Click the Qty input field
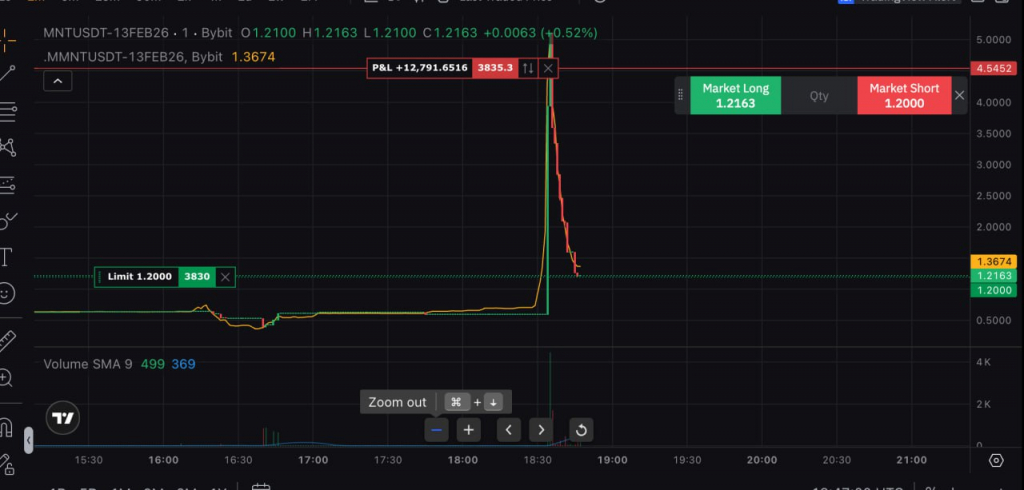 (x=819, y=96)
